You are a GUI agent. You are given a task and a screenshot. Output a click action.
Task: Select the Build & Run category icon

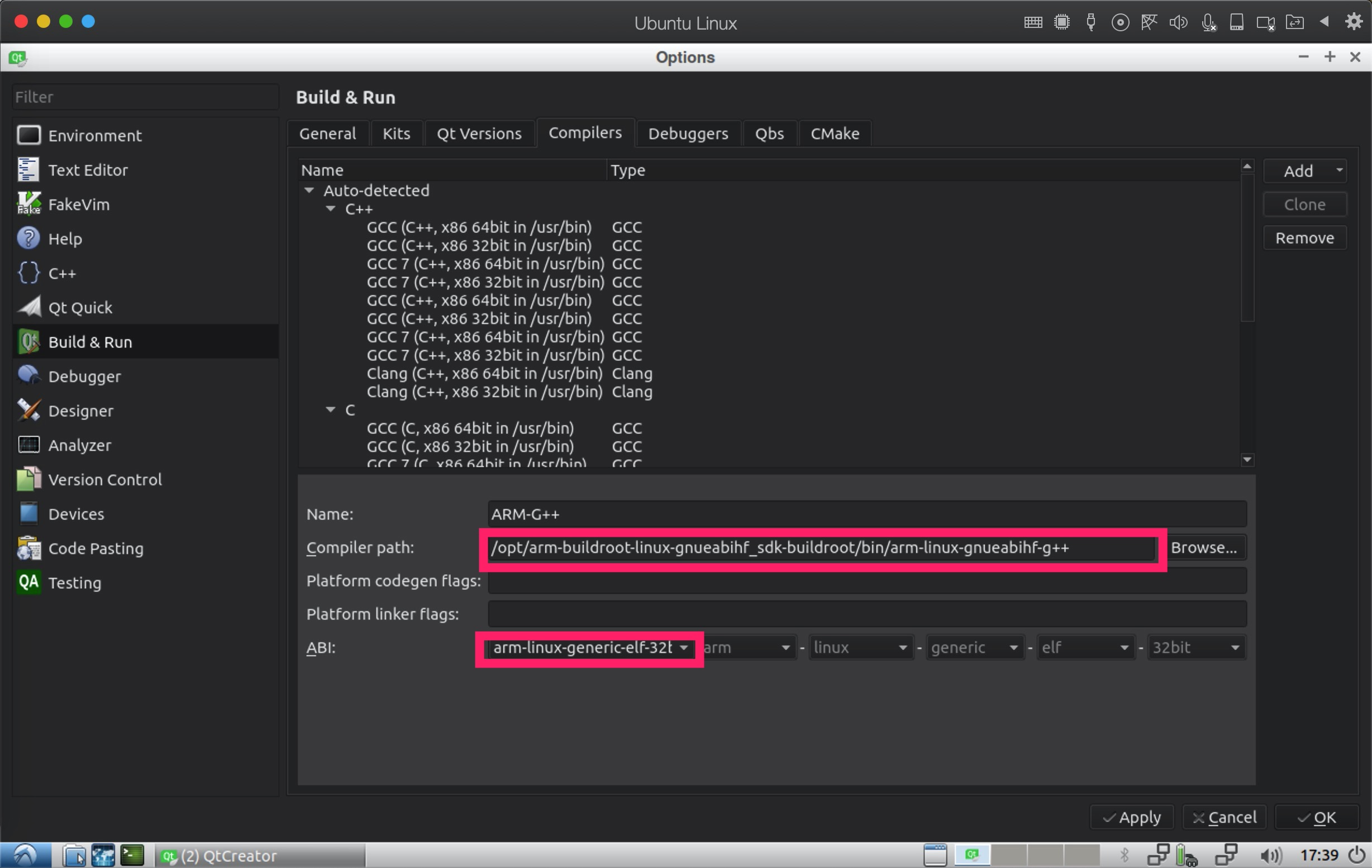pyautogui.click(x=28, y=342)
